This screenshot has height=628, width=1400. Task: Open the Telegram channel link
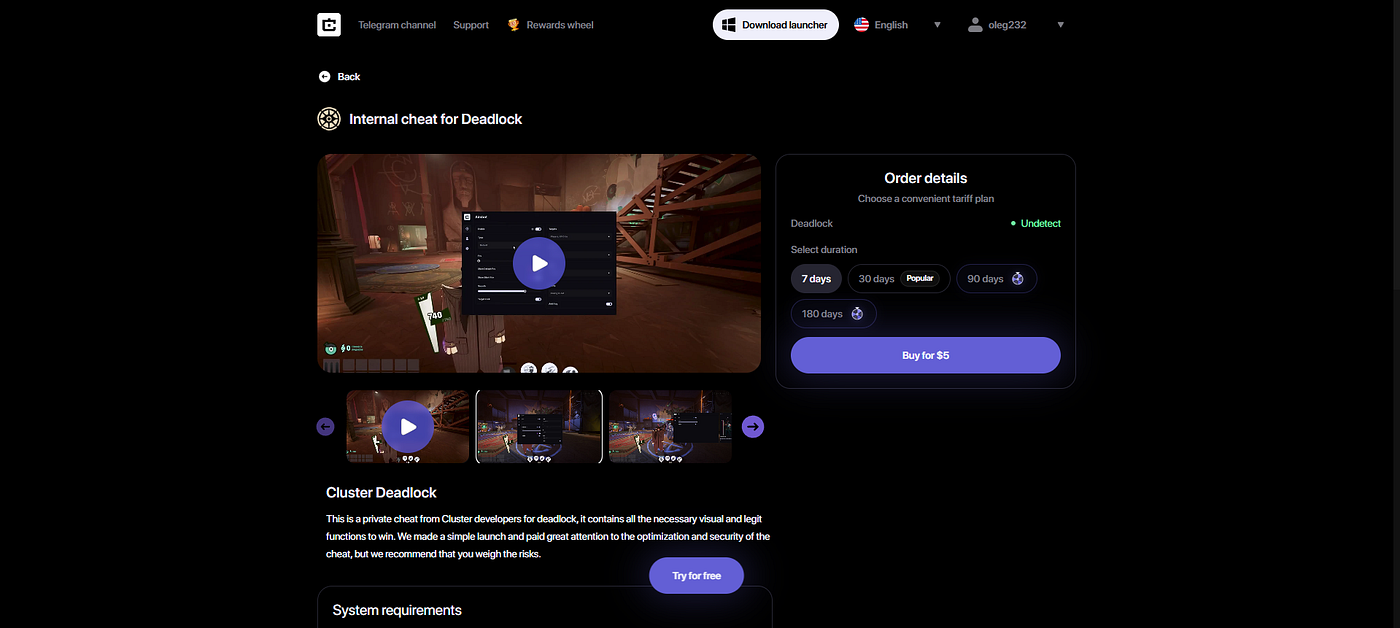[397, 25]
